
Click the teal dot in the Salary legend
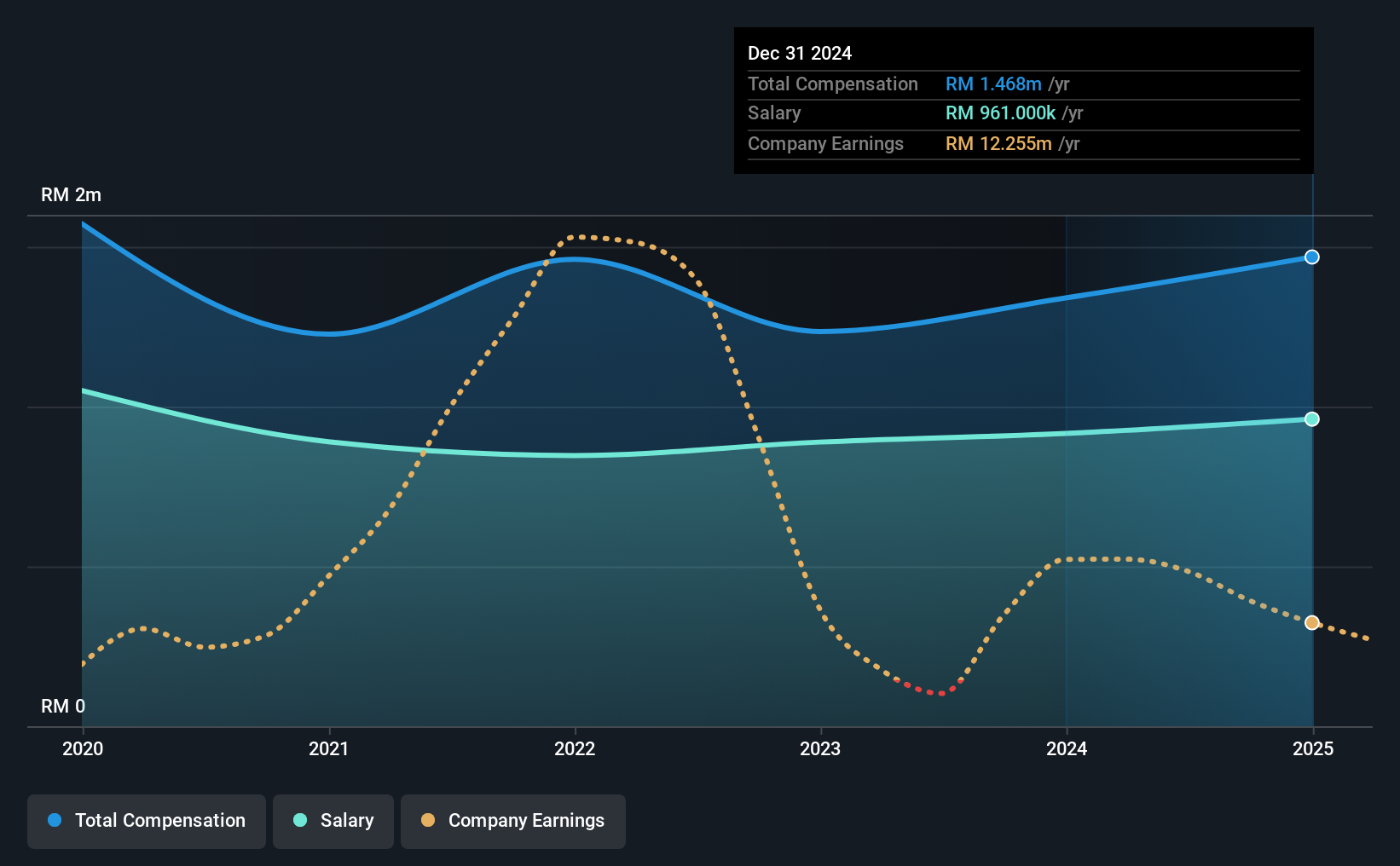tap(300, 820)
